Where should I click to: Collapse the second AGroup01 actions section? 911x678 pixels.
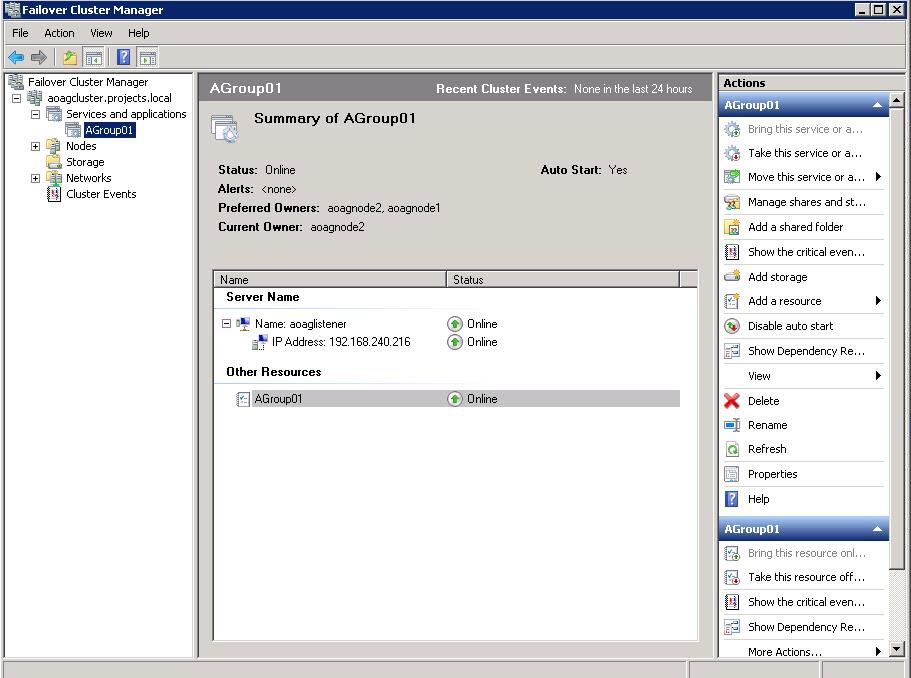point(877,529)
